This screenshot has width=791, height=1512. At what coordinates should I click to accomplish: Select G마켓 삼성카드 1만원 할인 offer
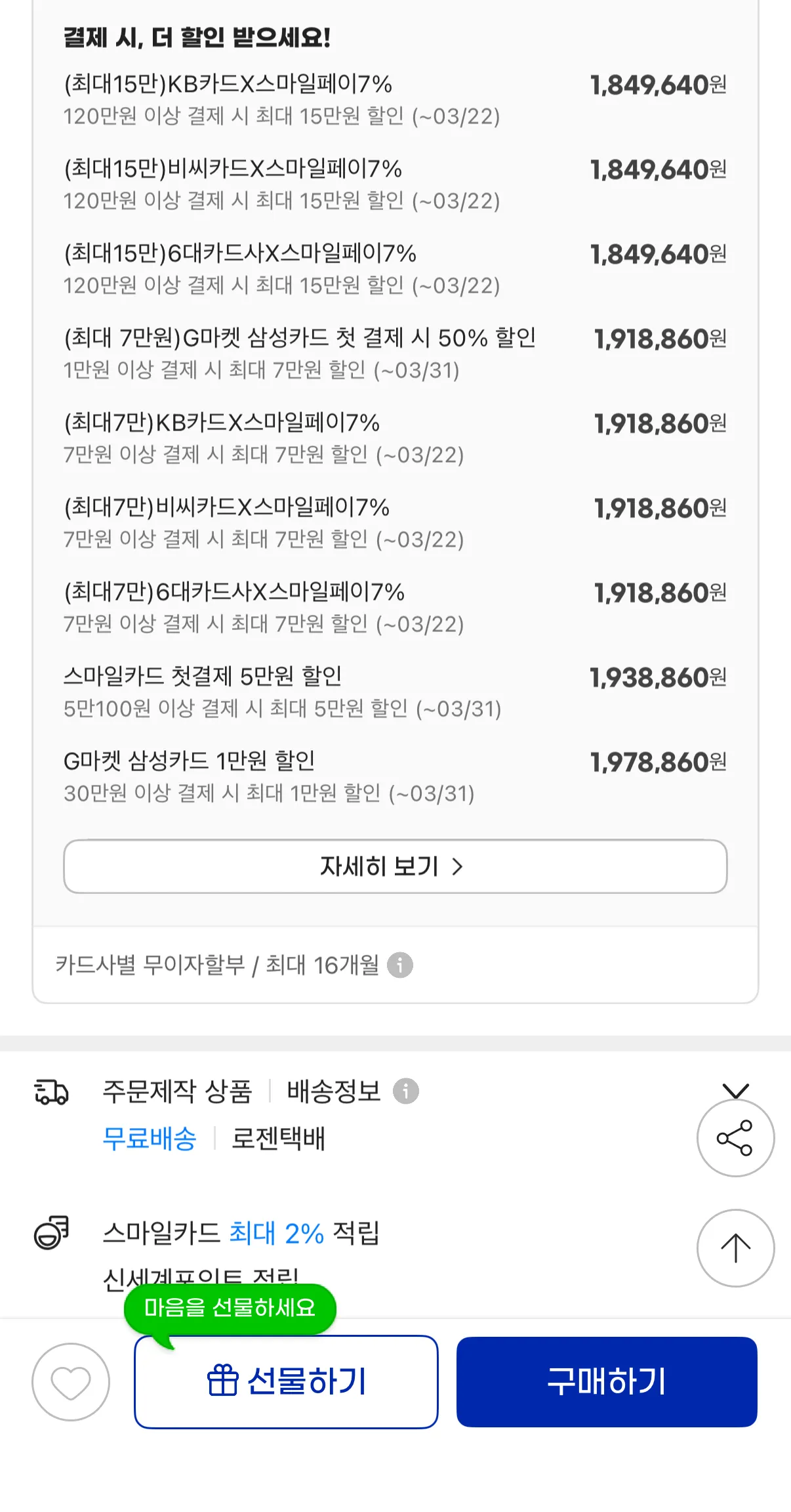(395, 776)
